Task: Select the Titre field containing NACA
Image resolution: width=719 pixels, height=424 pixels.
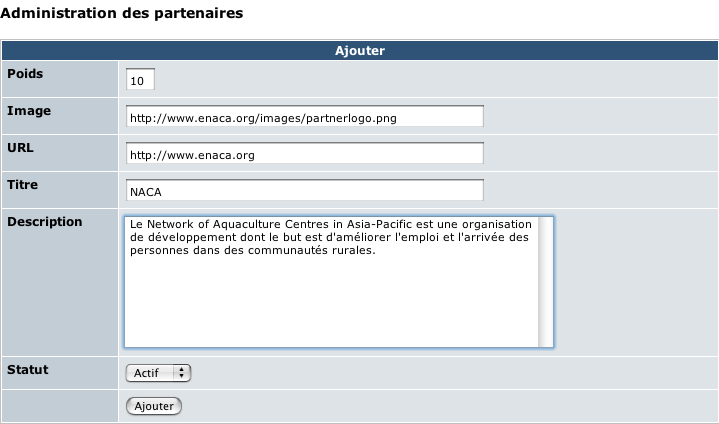Action: coord(304,190)
